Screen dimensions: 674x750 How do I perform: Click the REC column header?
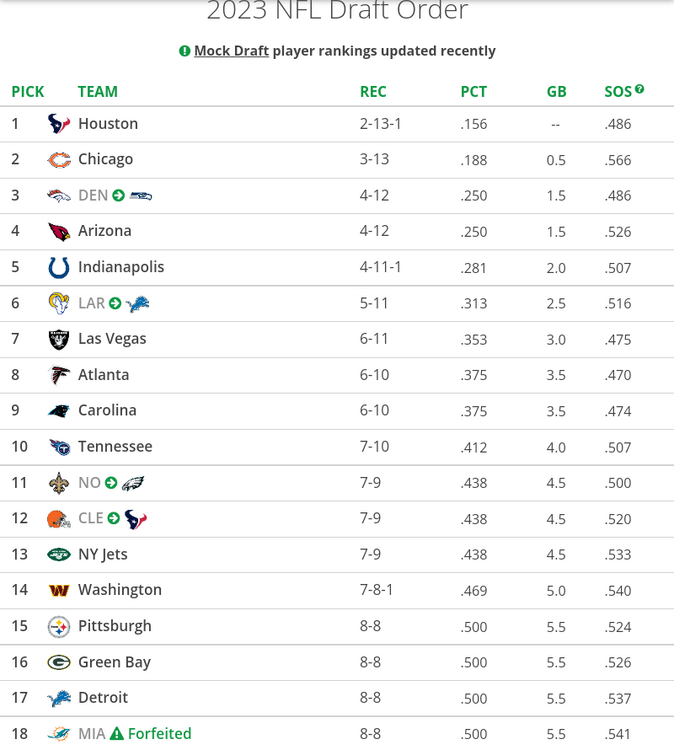(372, 92)
